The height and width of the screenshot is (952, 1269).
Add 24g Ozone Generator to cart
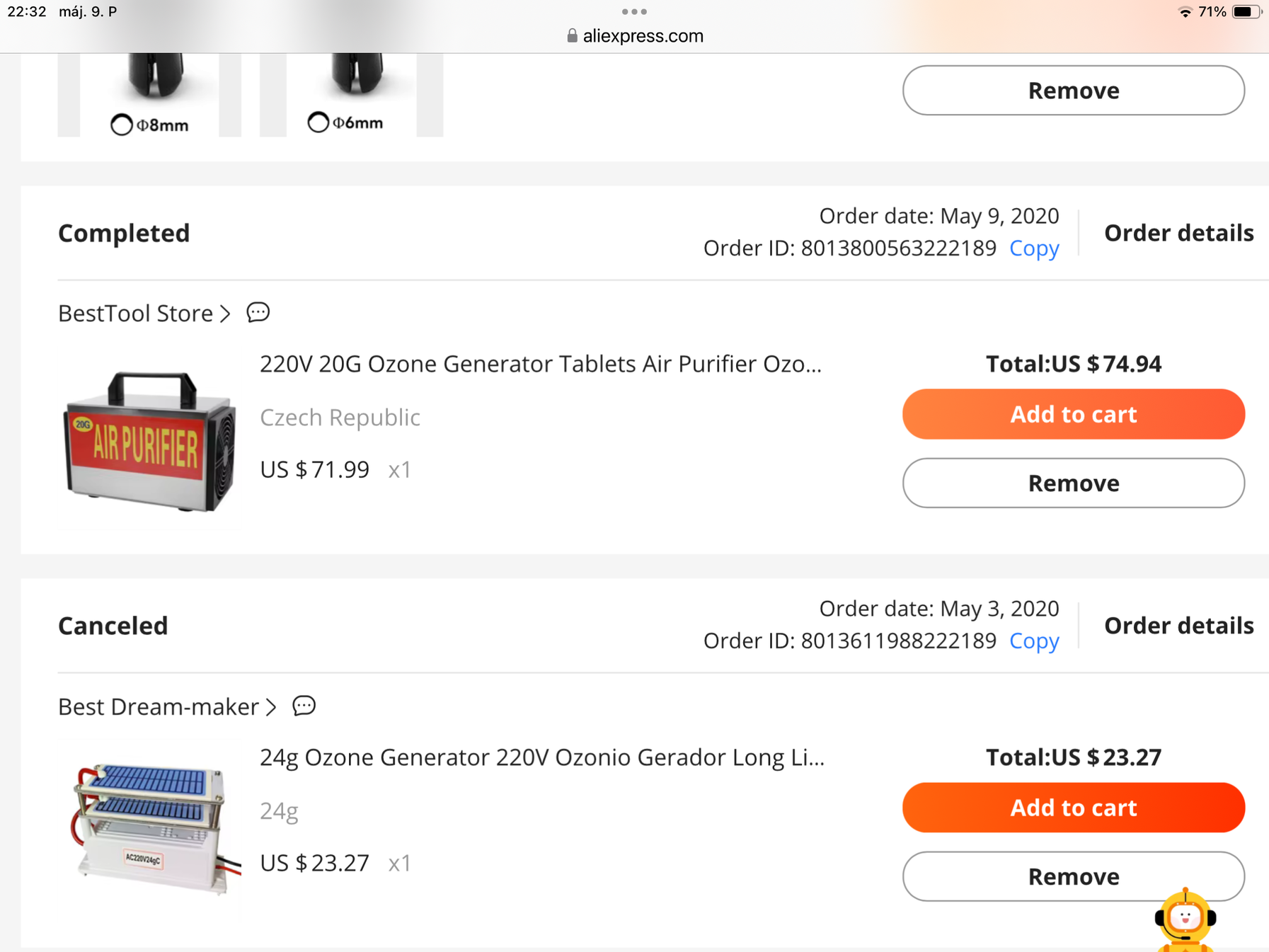(x=1073, y=808)
